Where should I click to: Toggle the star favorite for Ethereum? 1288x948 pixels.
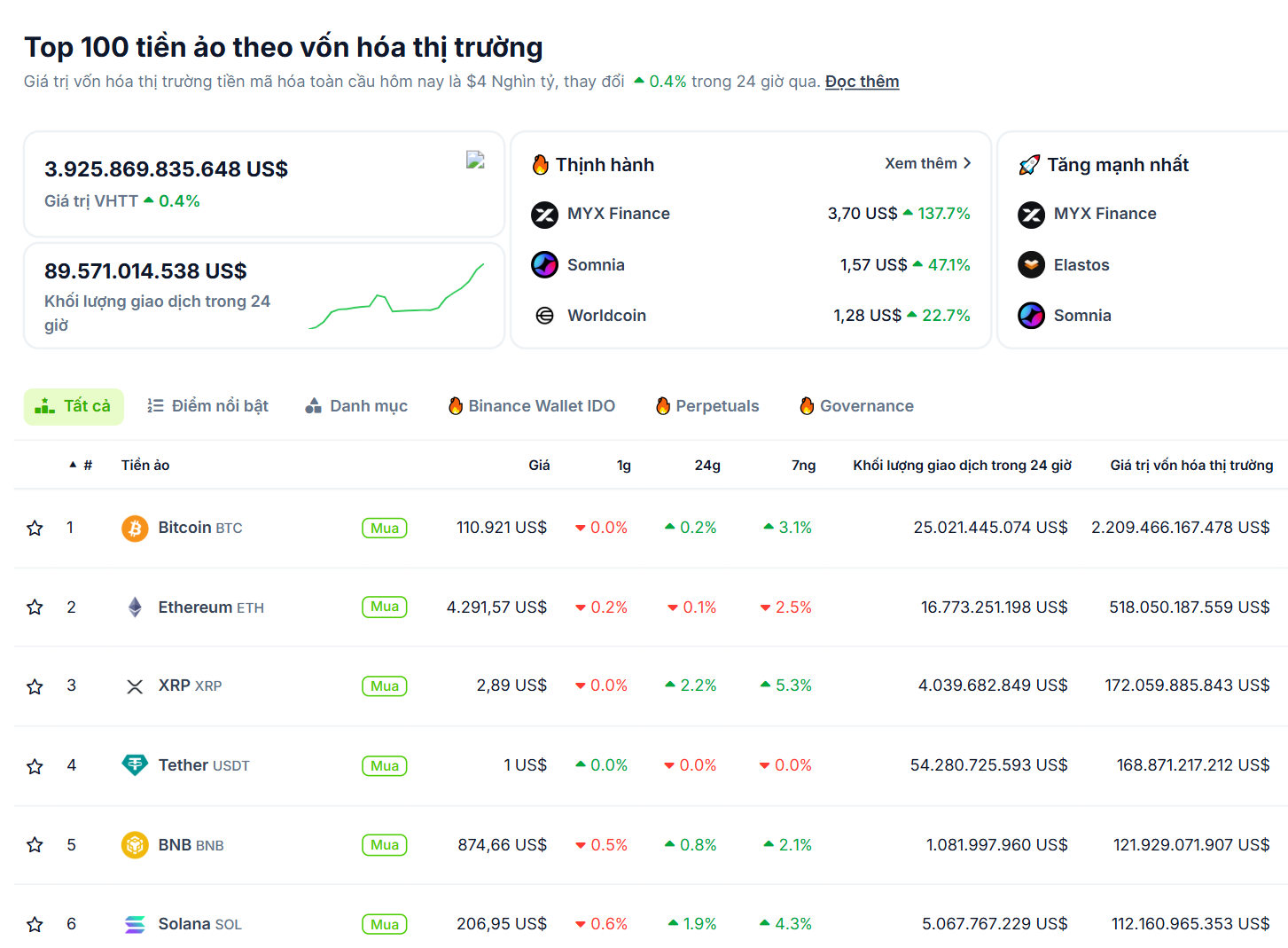click(35, 607)
